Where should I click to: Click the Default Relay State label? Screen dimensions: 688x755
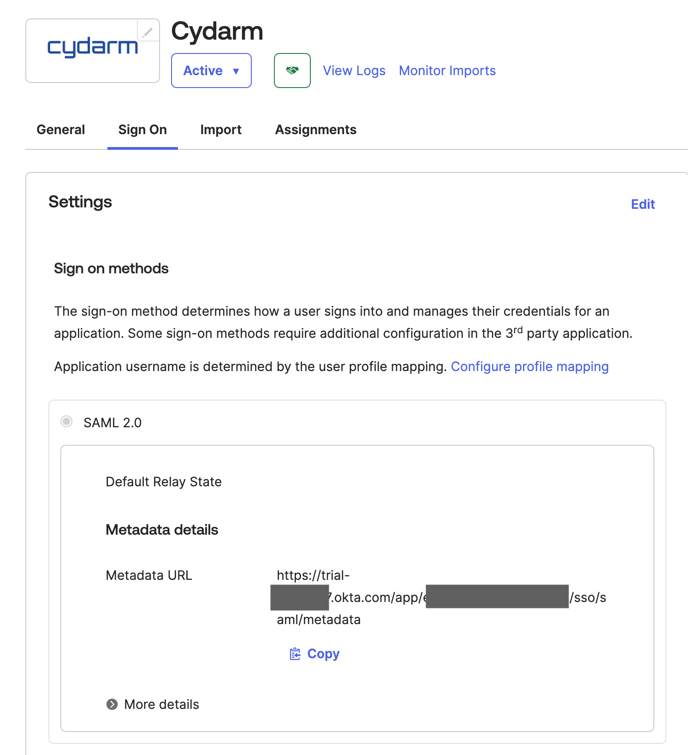tap(164, 482)
